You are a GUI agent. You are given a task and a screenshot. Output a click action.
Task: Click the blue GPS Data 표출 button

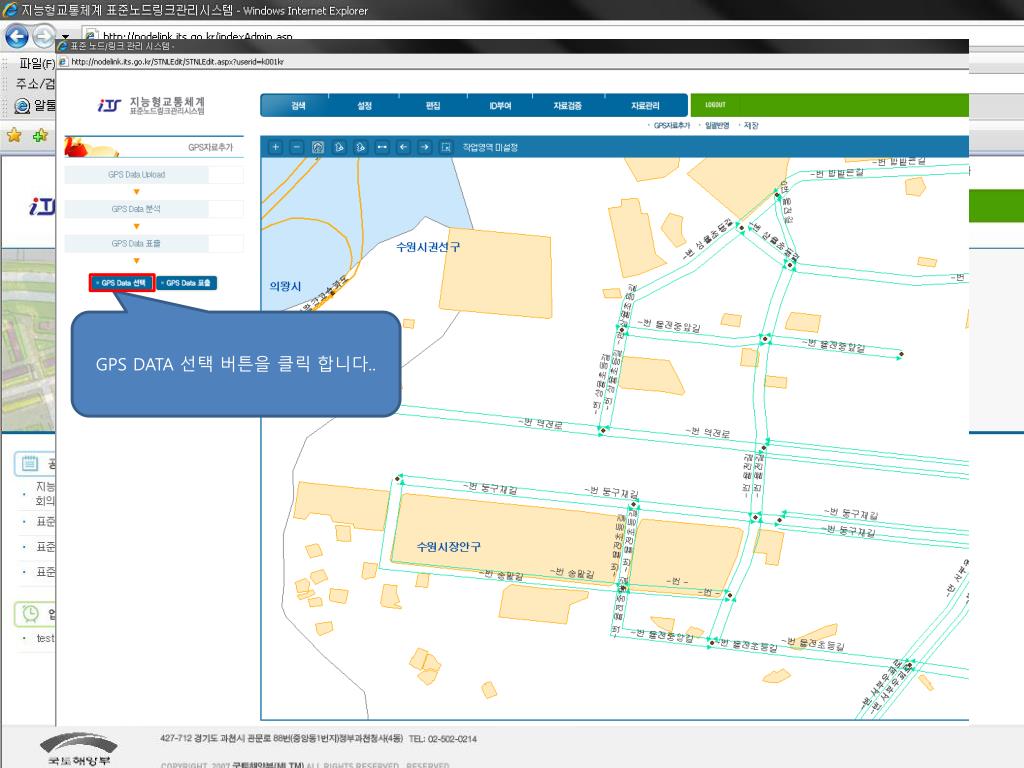point(187,283)
